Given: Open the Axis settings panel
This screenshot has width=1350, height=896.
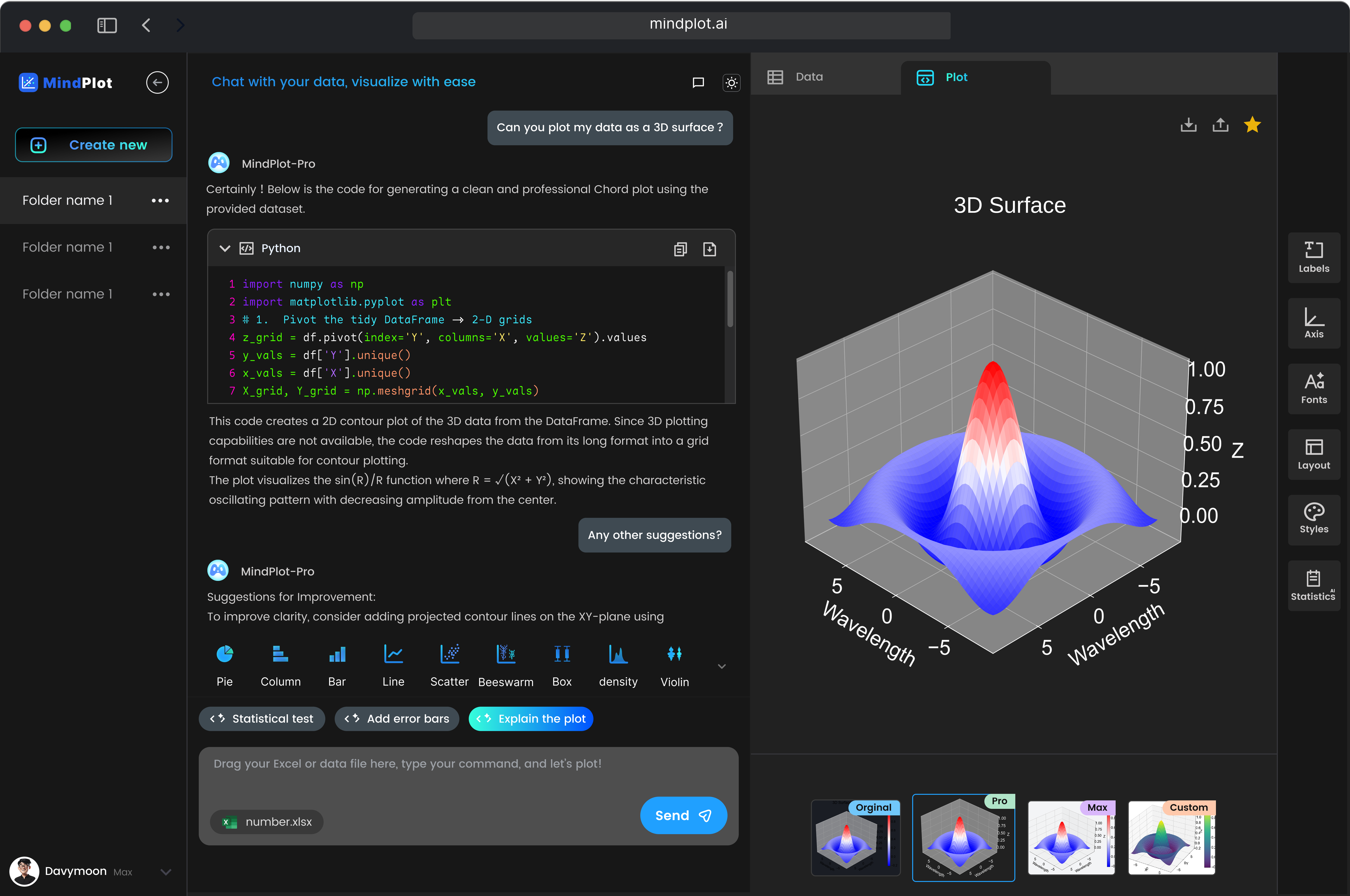Looking at the screenshot, I should click(x=1313, y=323).
